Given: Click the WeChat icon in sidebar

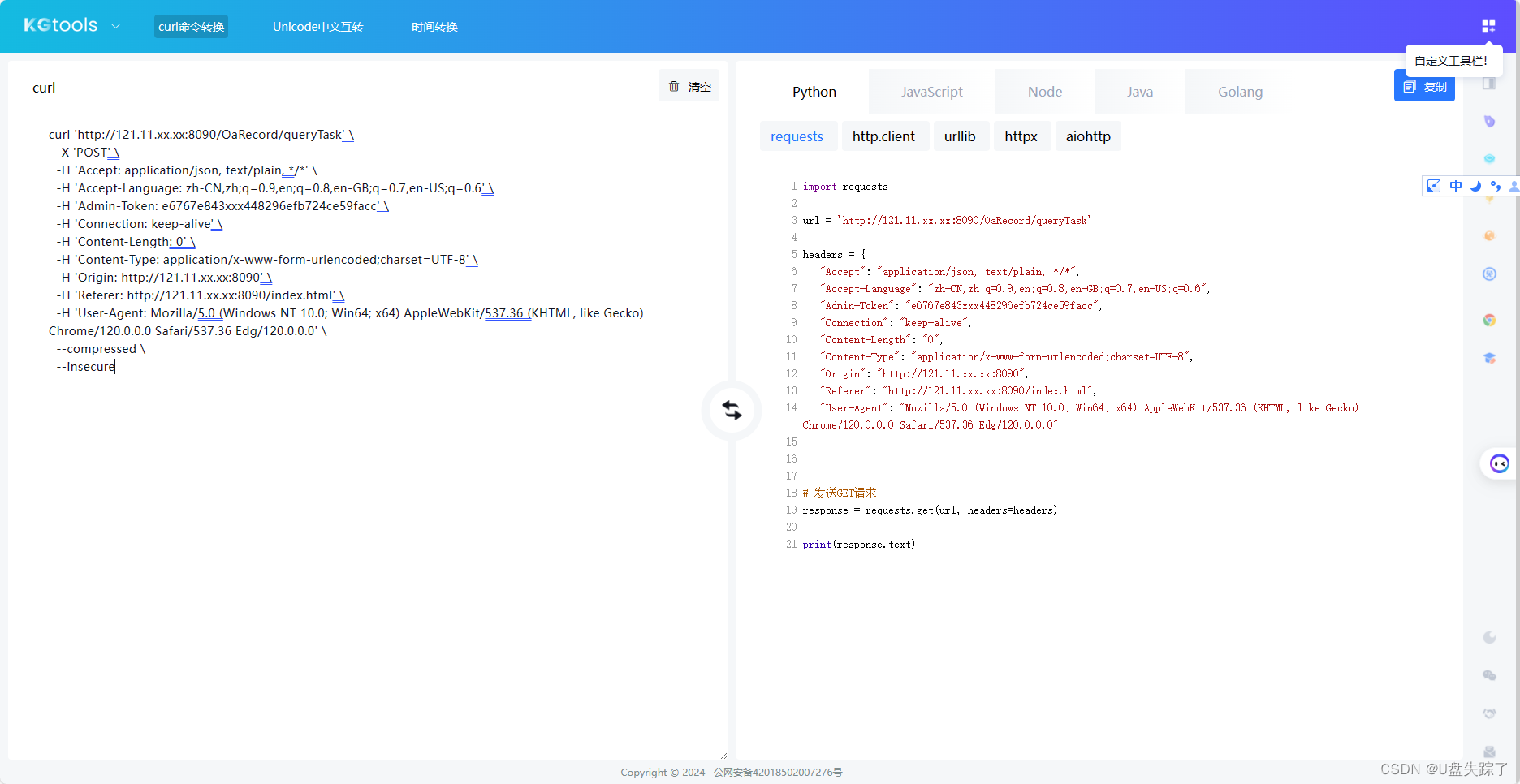Looking at the screenshot, I should pos(1489,675).
